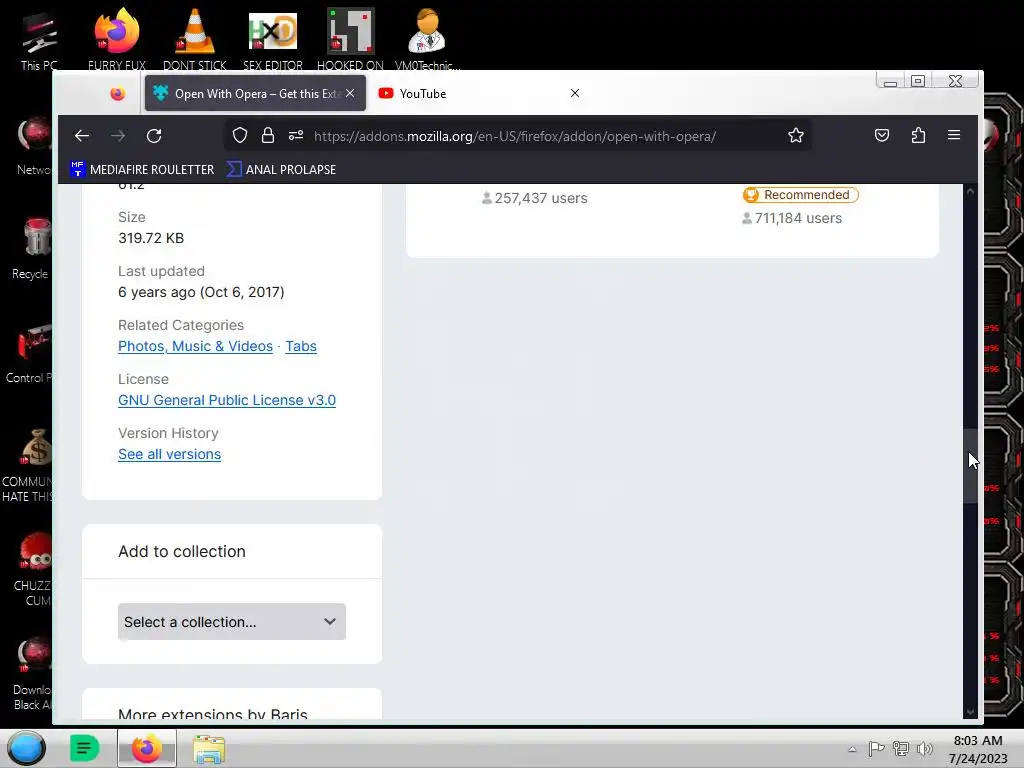The image size is (1024, 768).
Task: Open volume speaker tray icon
Action: click(x=924, y=748)
